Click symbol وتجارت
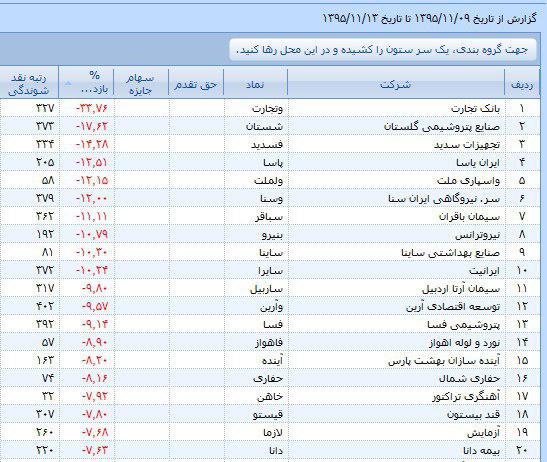The height and width of the screenshot is (462, 547). [x=267, y=109]
